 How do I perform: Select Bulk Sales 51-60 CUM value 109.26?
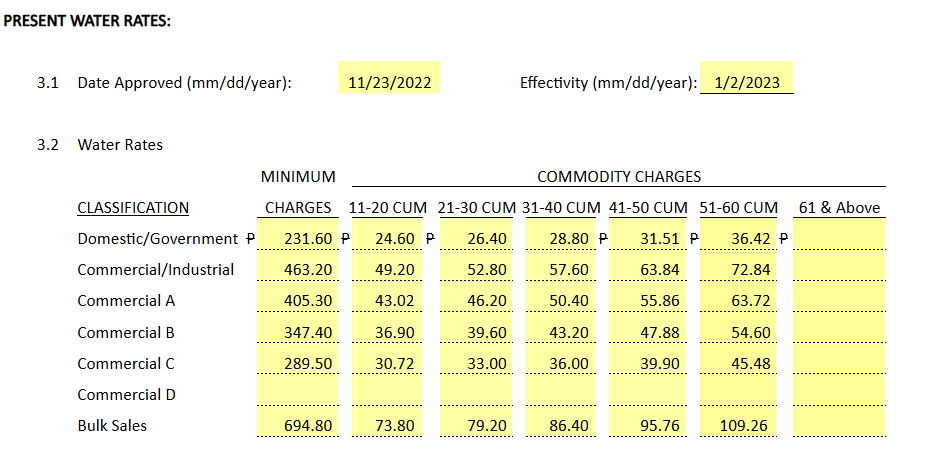(x=738, y=421)
